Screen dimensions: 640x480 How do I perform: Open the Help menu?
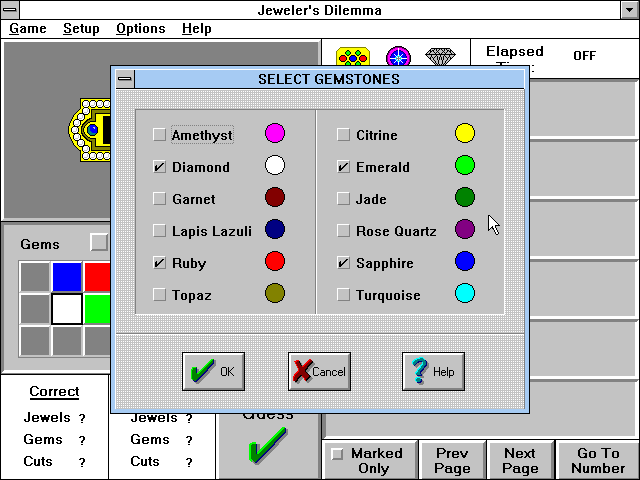pos(197,29)
